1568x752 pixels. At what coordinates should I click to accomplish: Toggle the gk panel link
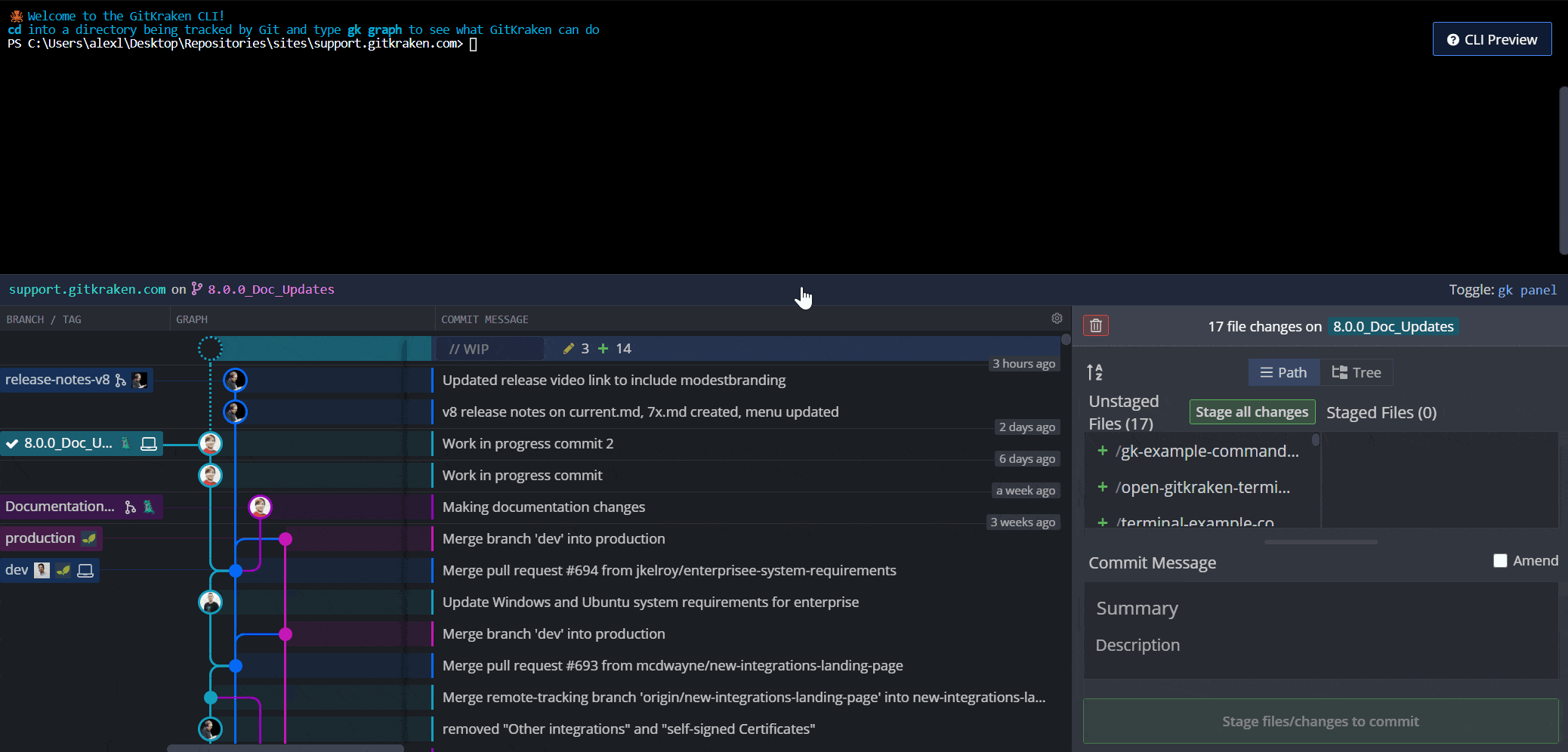[x=1526, y=290]
